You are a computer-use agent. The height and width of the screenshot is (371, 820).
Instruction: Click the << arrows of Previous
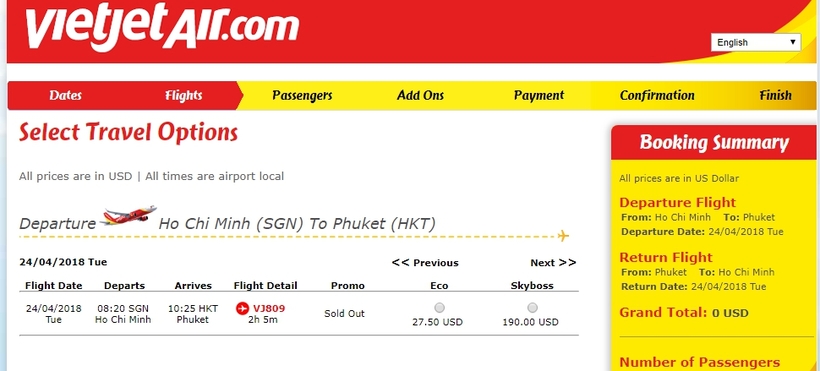pyautogui.click(x=401, y=263)
